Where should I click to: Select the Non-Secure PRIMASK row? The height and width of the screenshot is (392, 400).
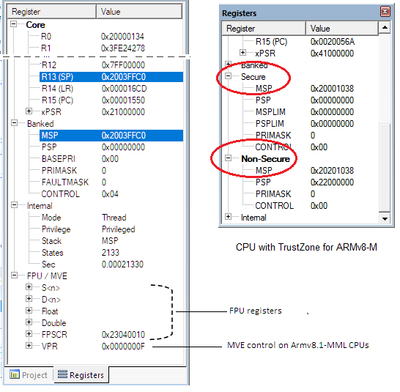coord(316,194)
